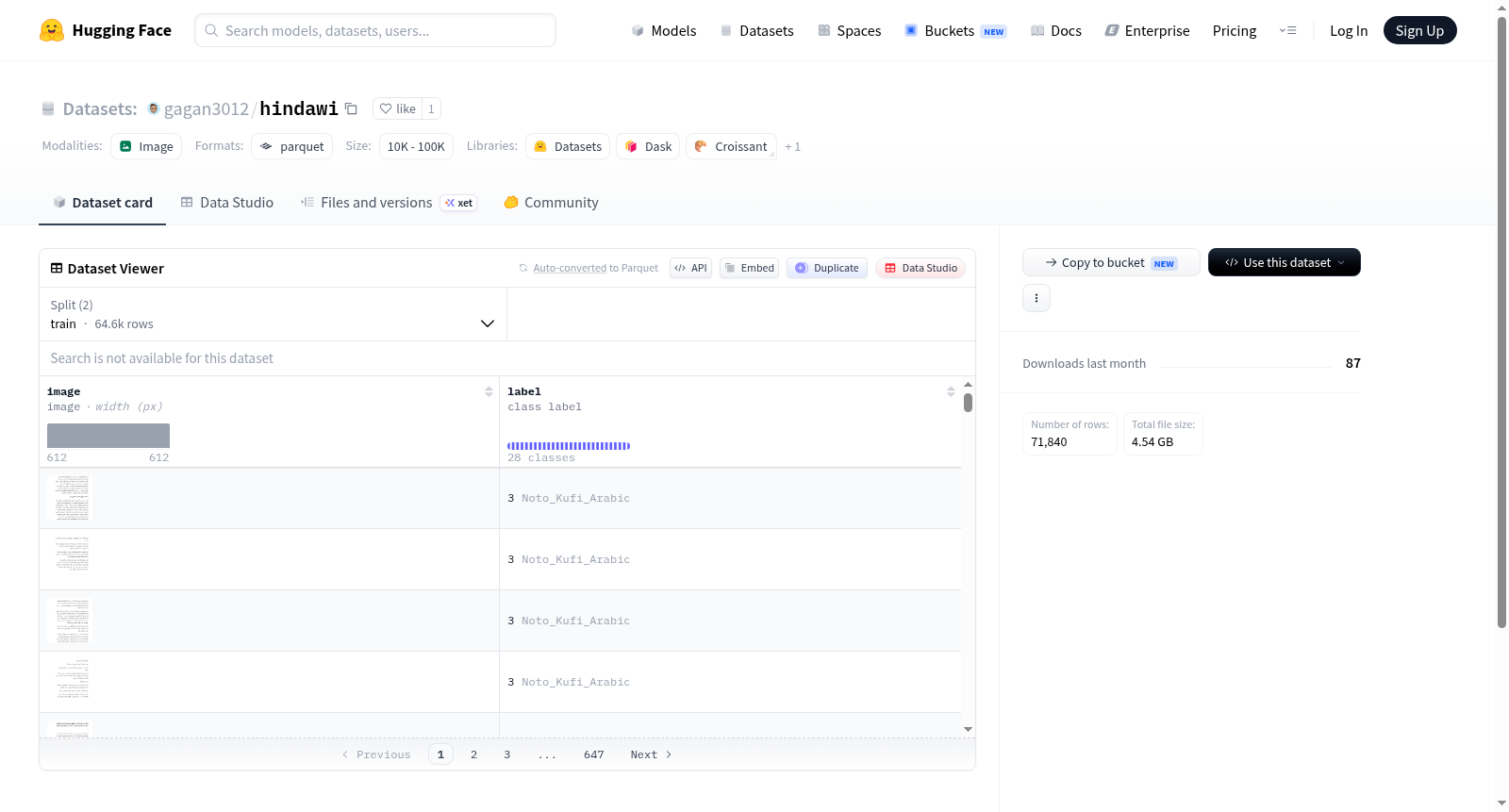This screenshot has height=812, width=1509.
Task: Go to Pricing
Action: 1234,30
